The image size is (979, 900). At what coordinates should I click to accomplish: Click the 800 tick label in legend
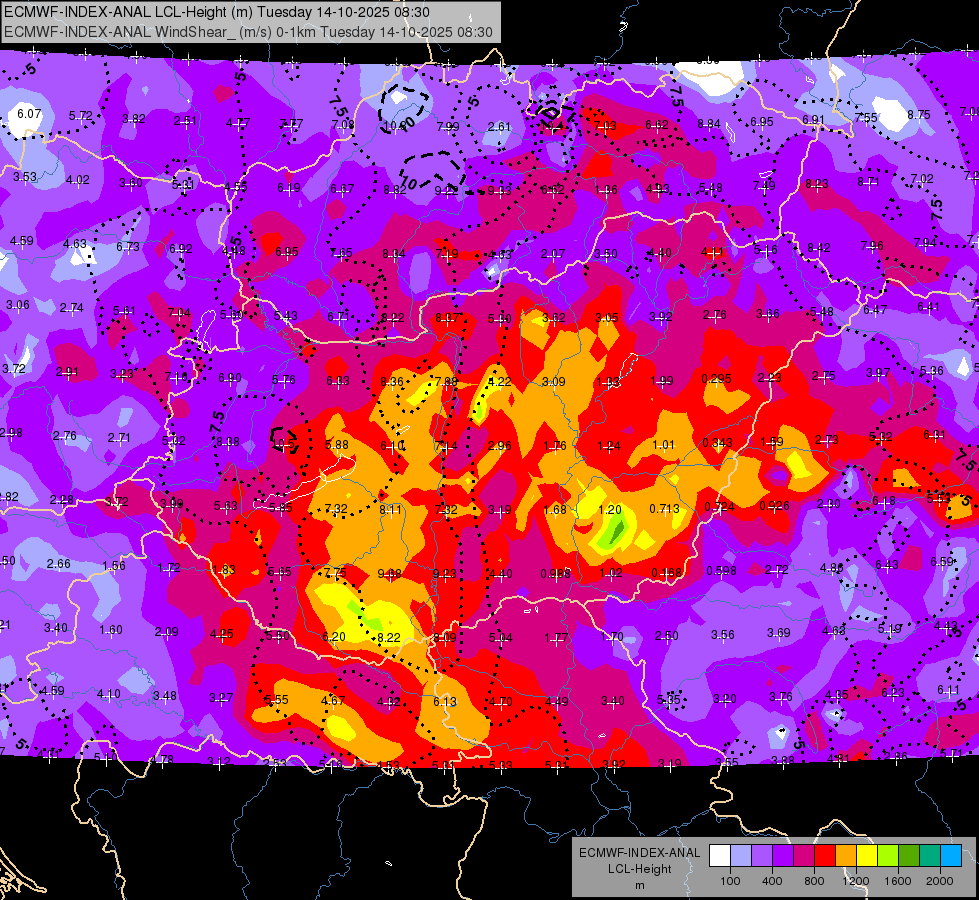814,881
